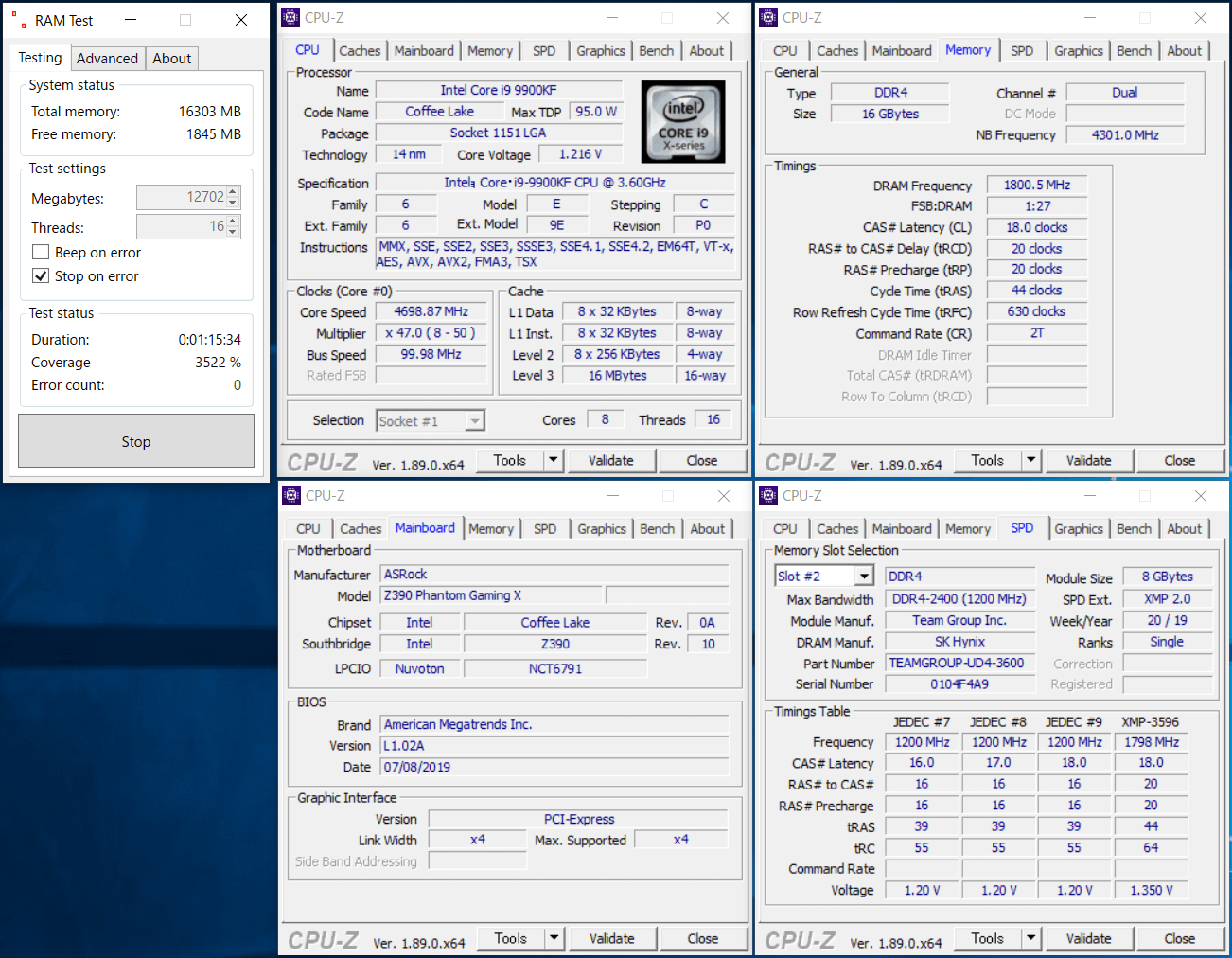
Task: Click Close in the CPU window
Action: tap(702, 461)
